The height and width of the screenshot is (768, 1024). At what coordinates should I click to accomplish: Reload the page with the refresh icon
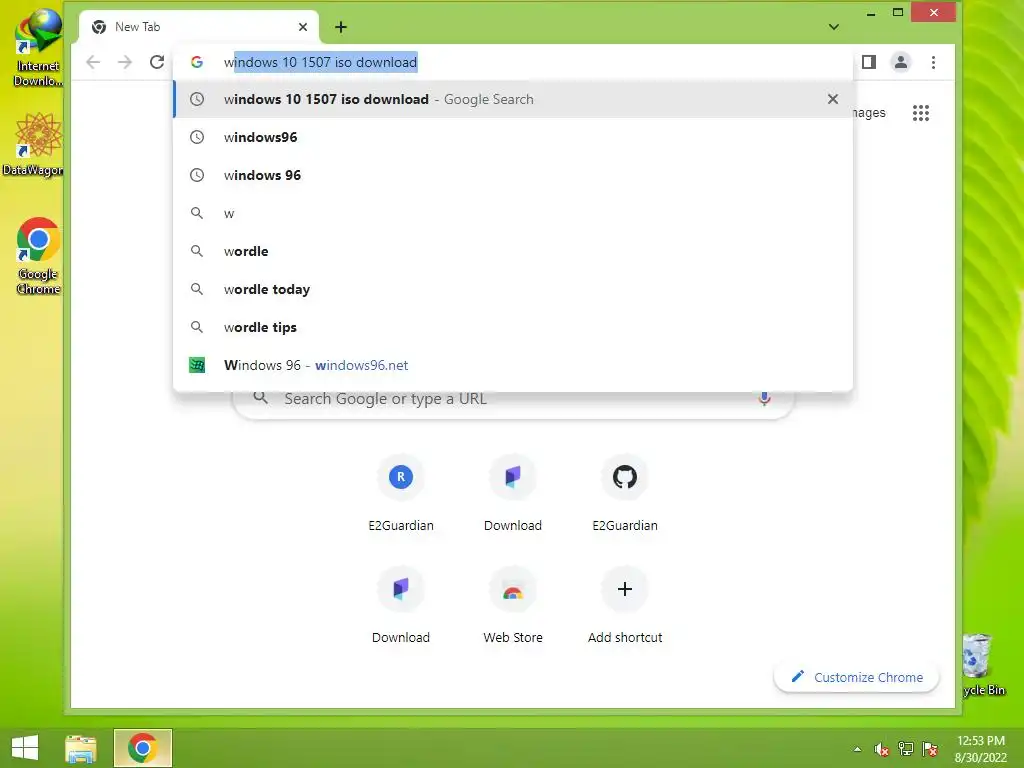(x=157, y=62)
